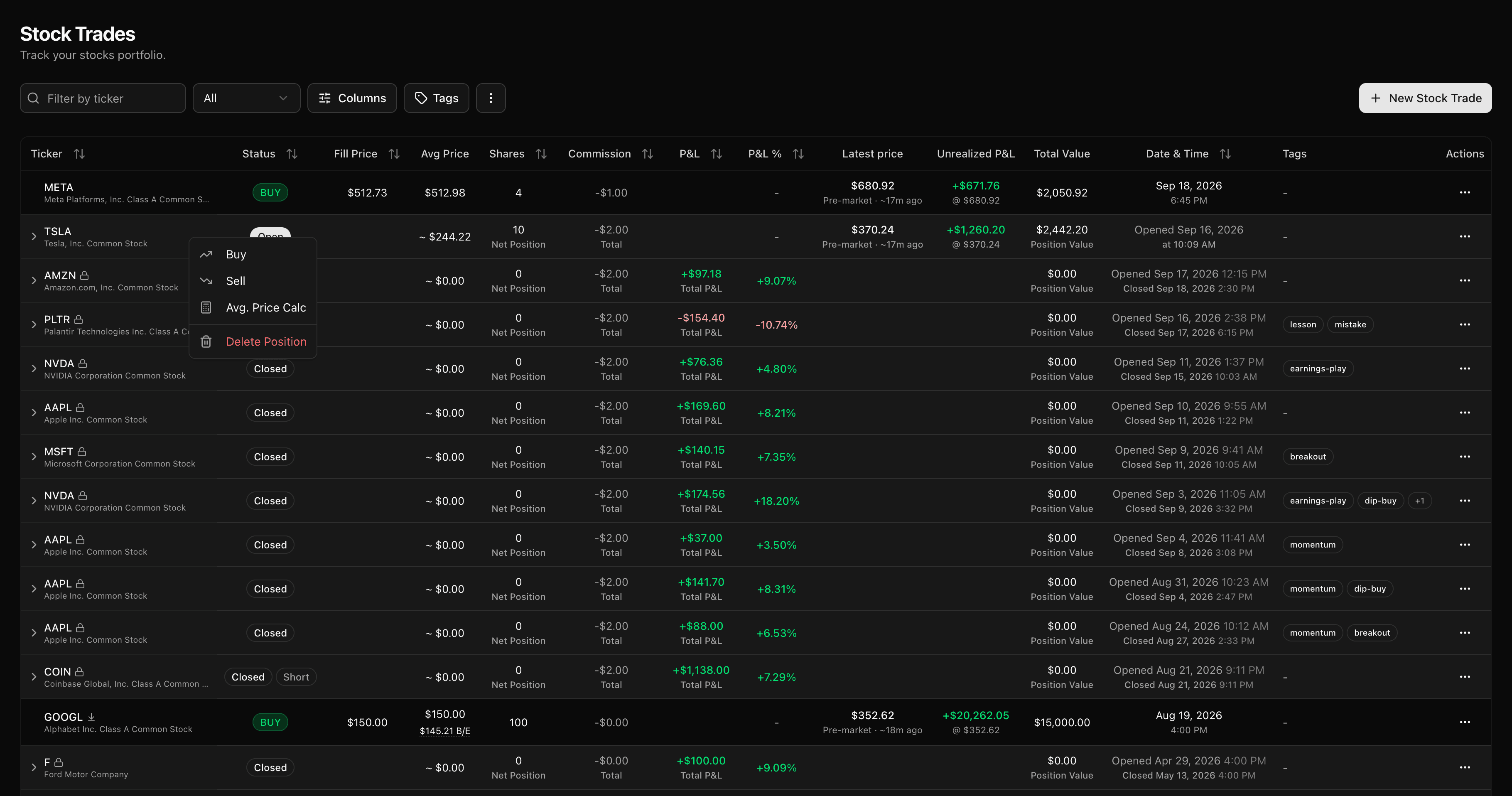Click the $145.21 B/E break-even value

click(445, 731)
